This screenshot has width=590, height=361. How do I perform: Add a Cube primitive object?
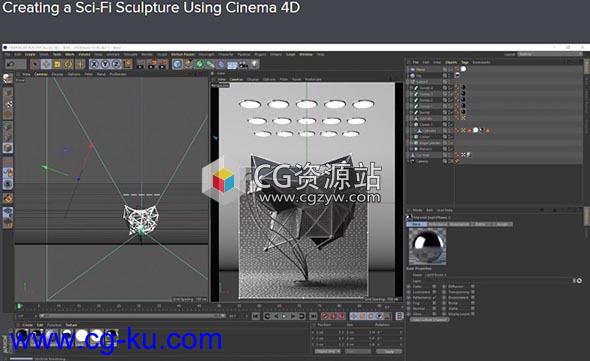(x=177, y=64)
